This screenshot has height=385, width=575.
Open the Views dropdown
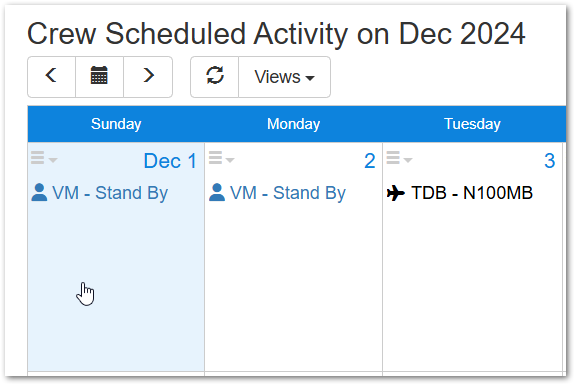pos(285,77)
